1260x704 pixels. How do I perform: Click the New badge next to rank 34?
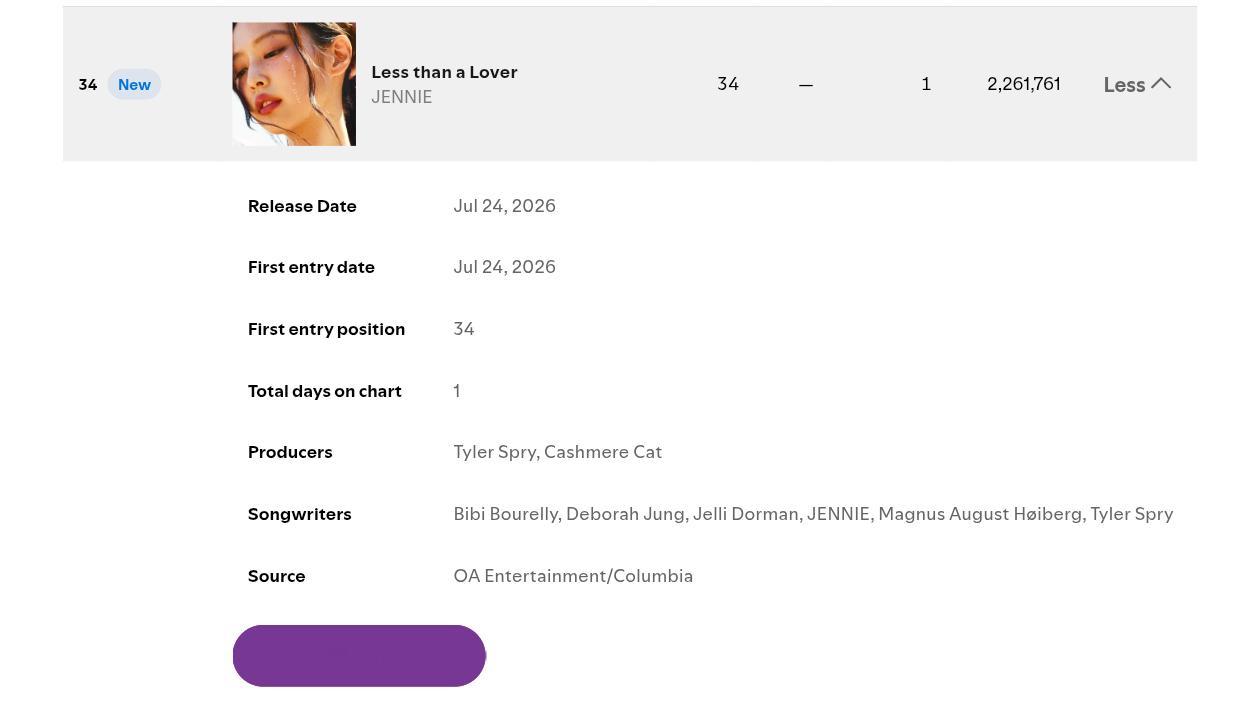pyautogui.click(x=134, y=84)
